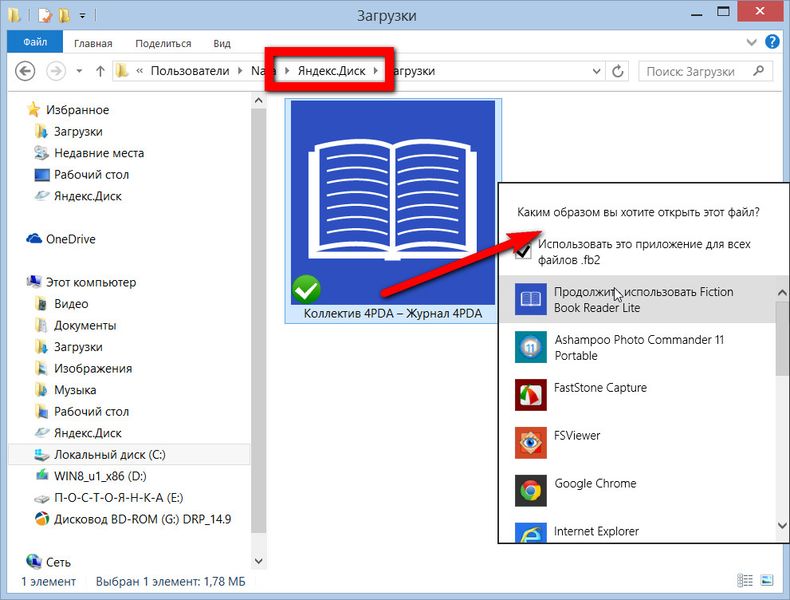The height and width of the screenshot is (600, 790).
Task: Open recent locations dropdown arrow
Action: (x=79, y=71)
